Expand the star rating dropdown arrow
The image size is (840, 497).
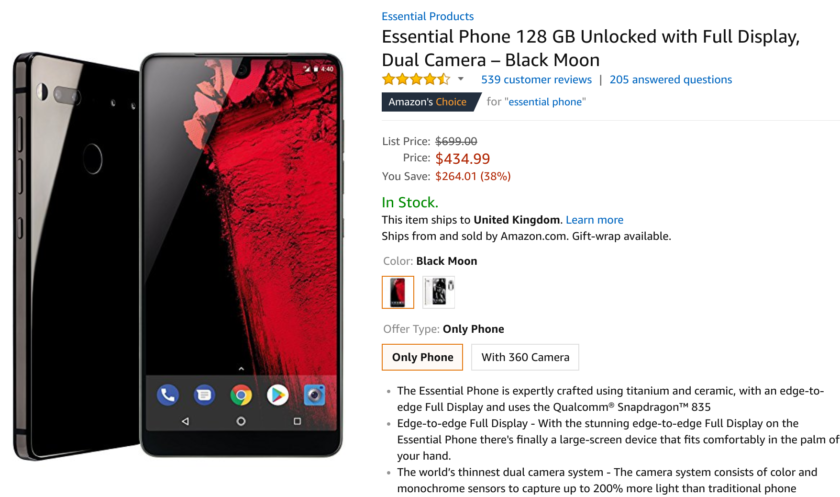coord(461,79)
